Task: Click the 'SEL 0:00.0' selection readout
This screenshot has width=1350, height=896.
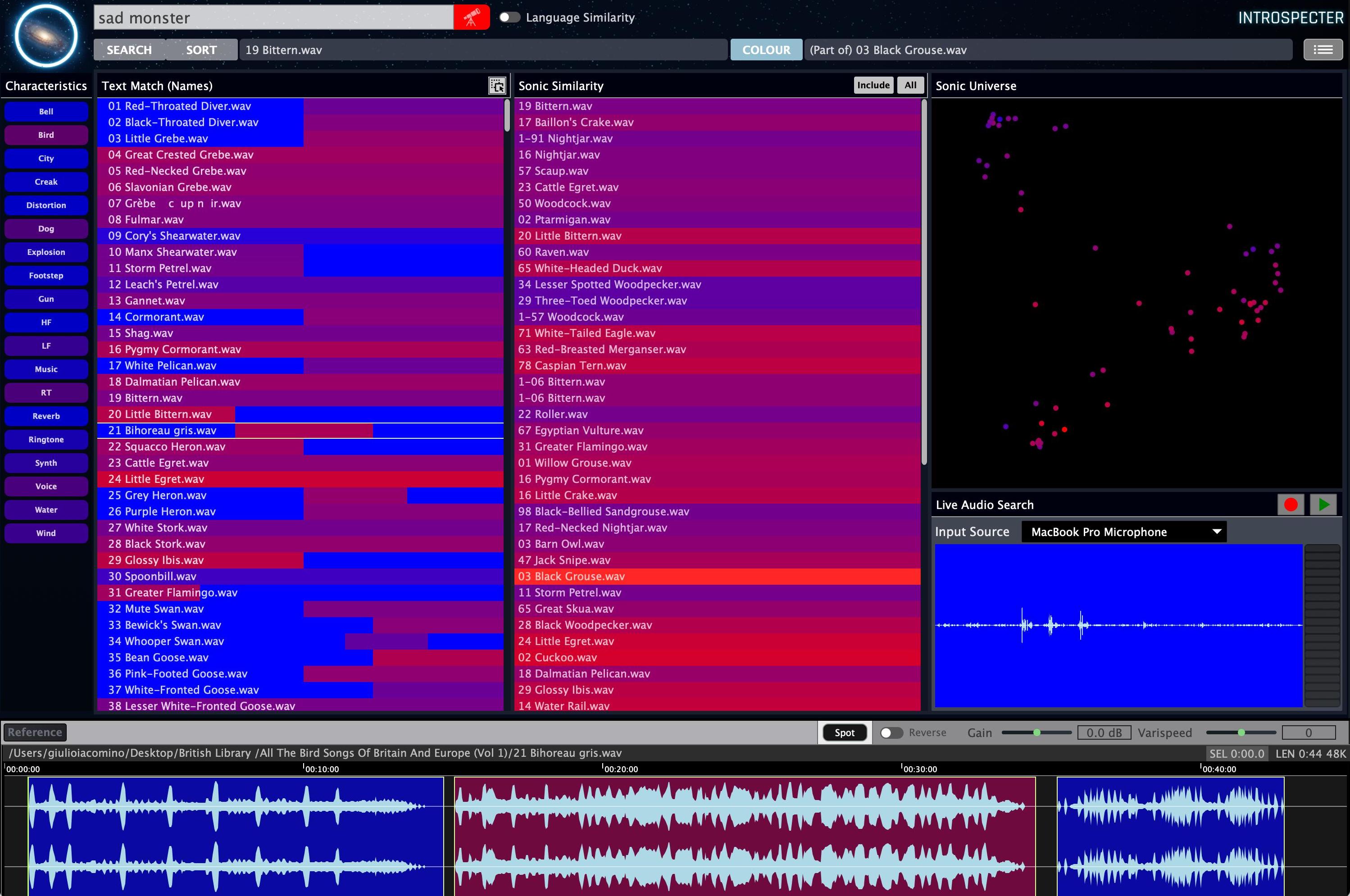Action: 1237,753
